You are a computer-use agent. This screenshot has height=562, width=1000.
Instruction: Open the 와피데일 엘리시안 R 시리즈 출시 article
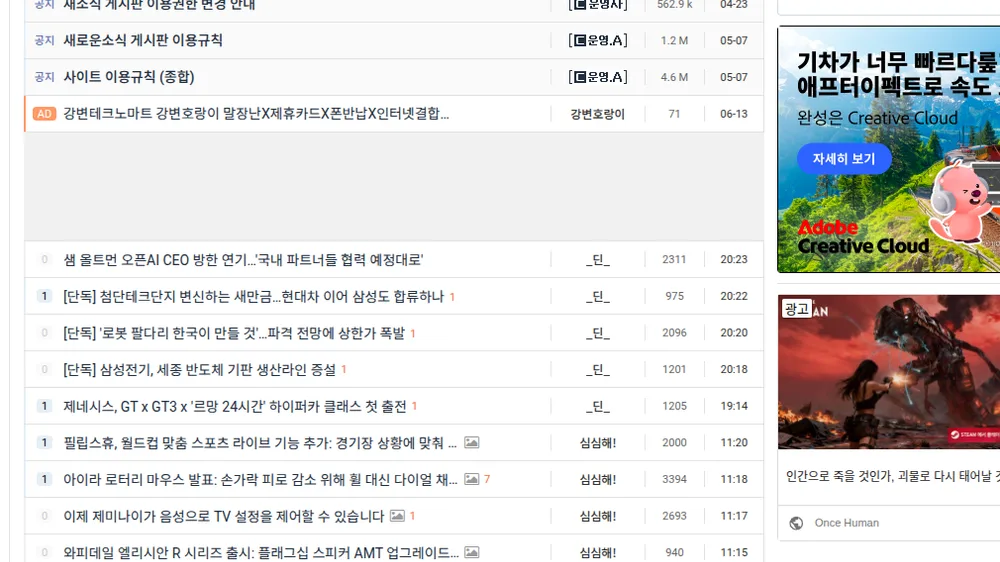coord(261,552)
